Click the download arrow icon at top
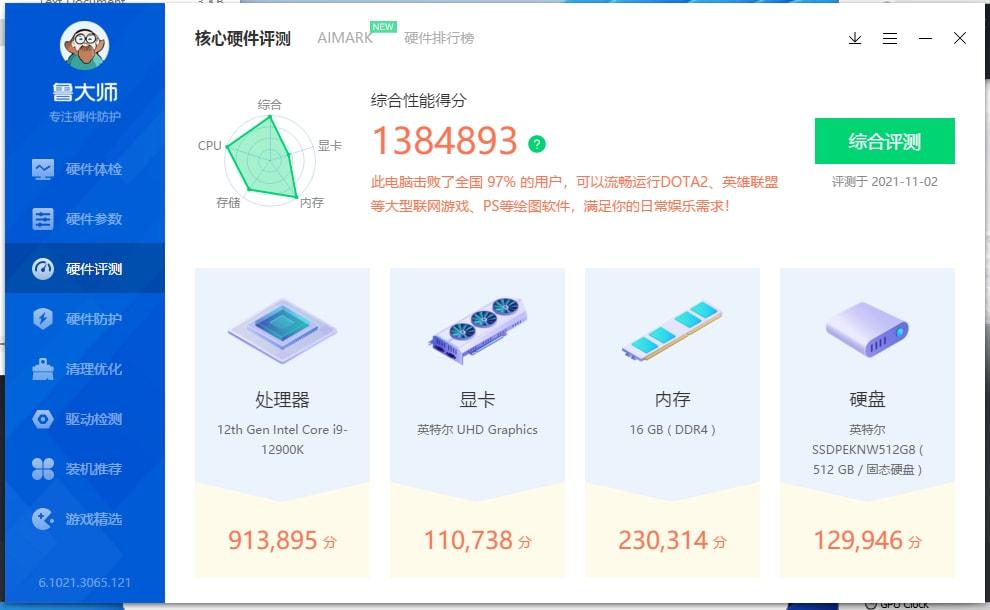Viewport: 990px width, 610px height. coord(855,39)
